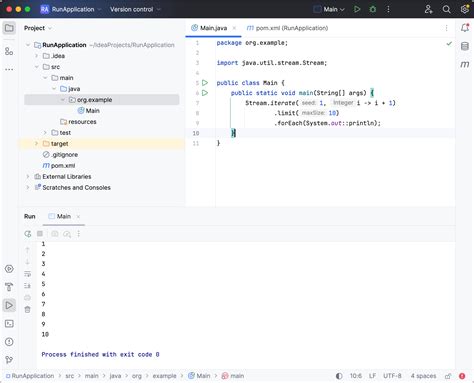The width and height of the screenshot is (474, 383).
Task: Close the Main.java tab
Action: click(x=234, y=28)
